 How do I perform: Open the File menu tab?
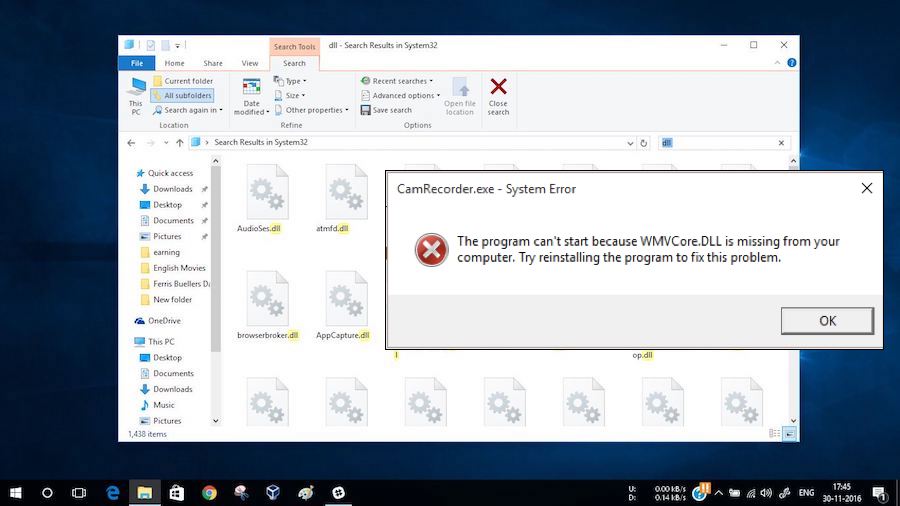(x=137, y=63)
